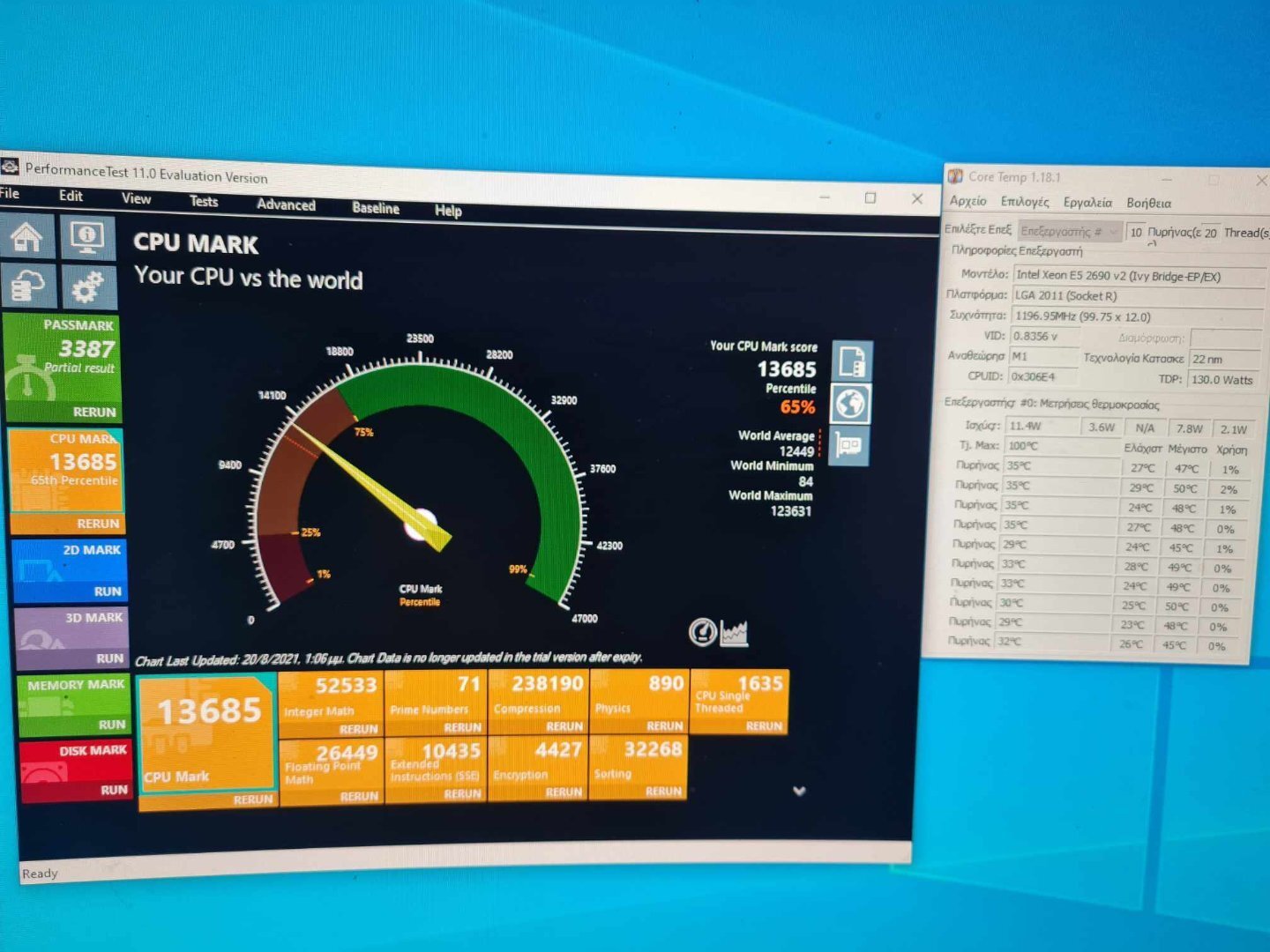Rerun the Extended Instructions SSE test

[462, 794]
